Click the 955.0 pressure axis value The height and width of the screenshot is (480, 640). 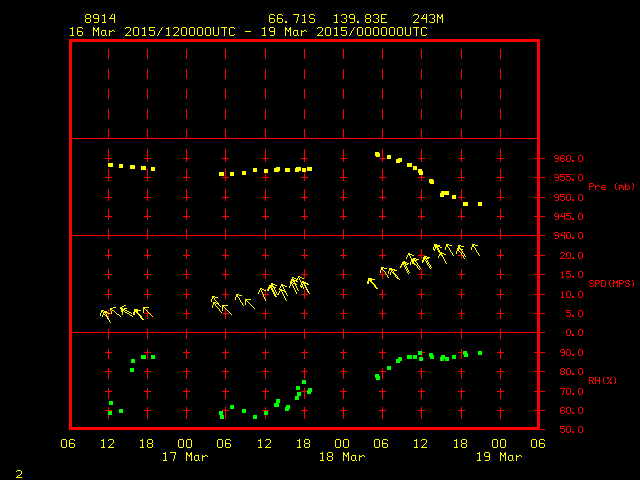pyautogui.click(x=563, y=178)
